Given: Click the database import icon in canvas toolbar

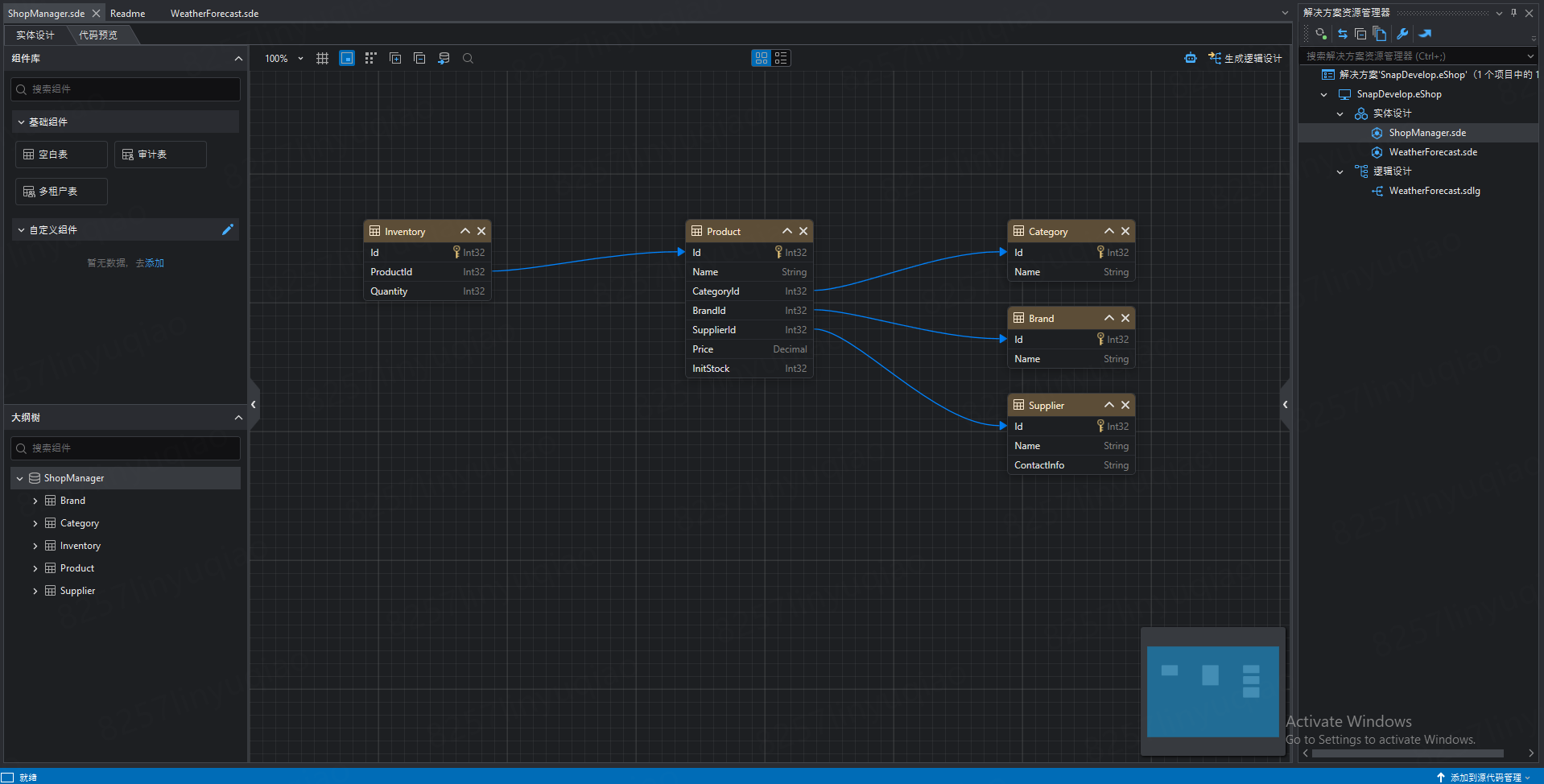Looking at the screenshot, I should tap(444, 58).
